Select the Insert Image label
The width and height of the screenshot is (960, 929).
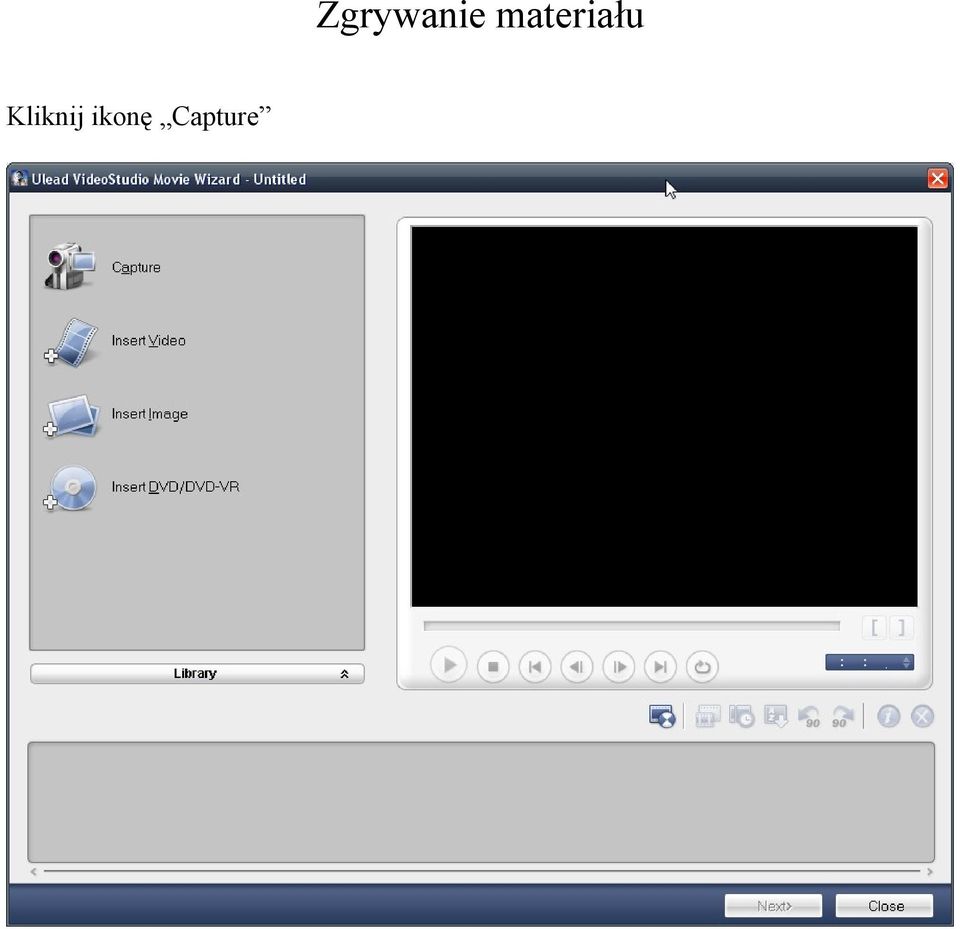pyautogui.click(x=149, y=414)
